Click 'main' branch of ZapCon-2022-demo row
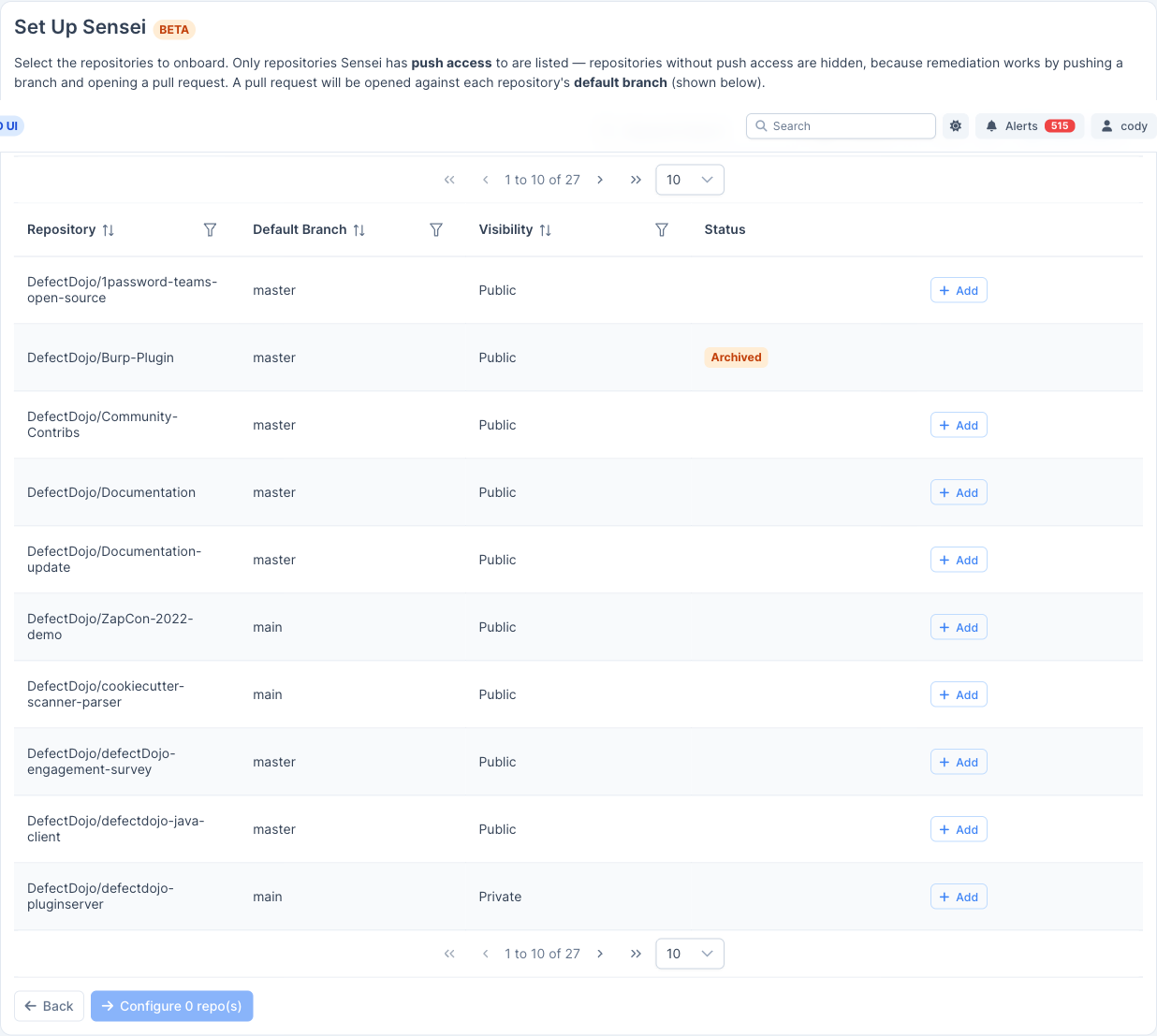Viewport: 1157px width, 1036px height. point(268,628)
